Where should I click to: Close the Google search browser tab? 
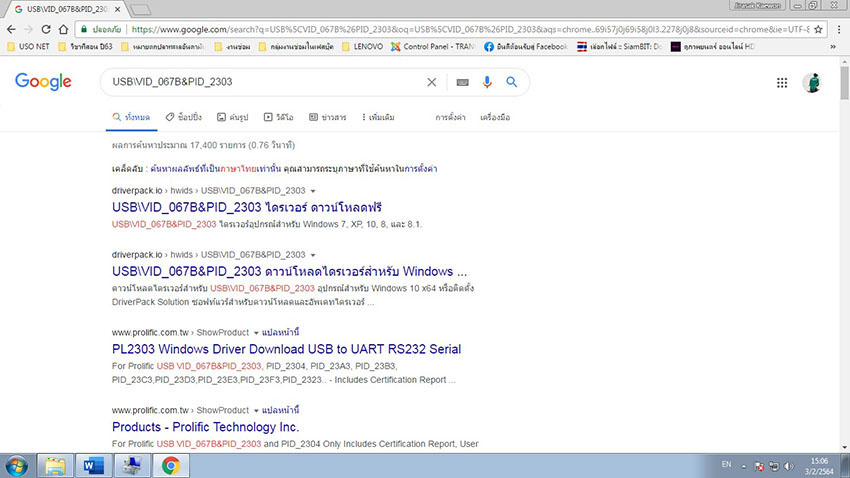(x=117, y=9)
